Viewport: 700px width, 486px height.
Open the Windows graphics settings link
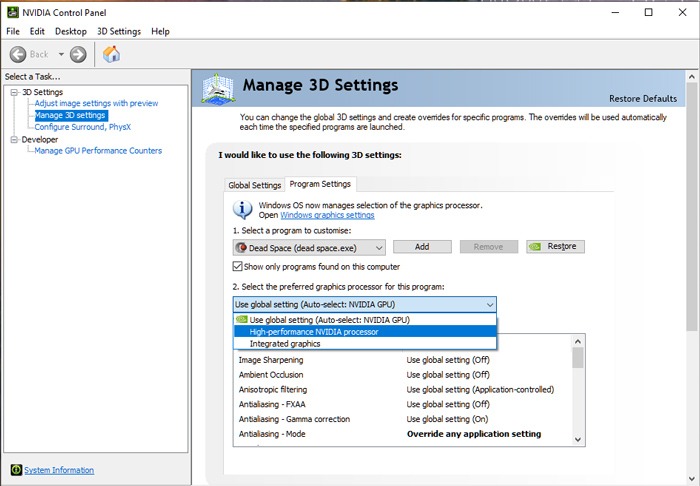[x=327, y=215]
